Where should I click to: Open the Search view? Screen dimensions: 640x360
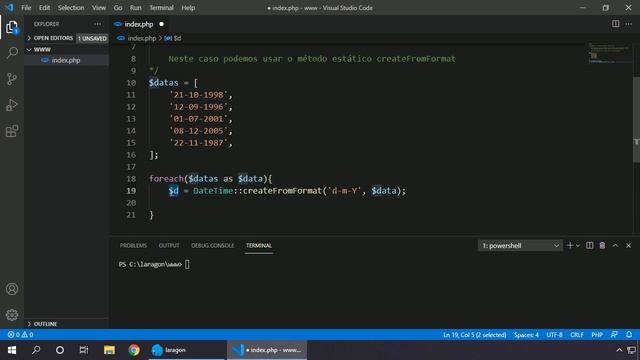click(x=12, y=53)
